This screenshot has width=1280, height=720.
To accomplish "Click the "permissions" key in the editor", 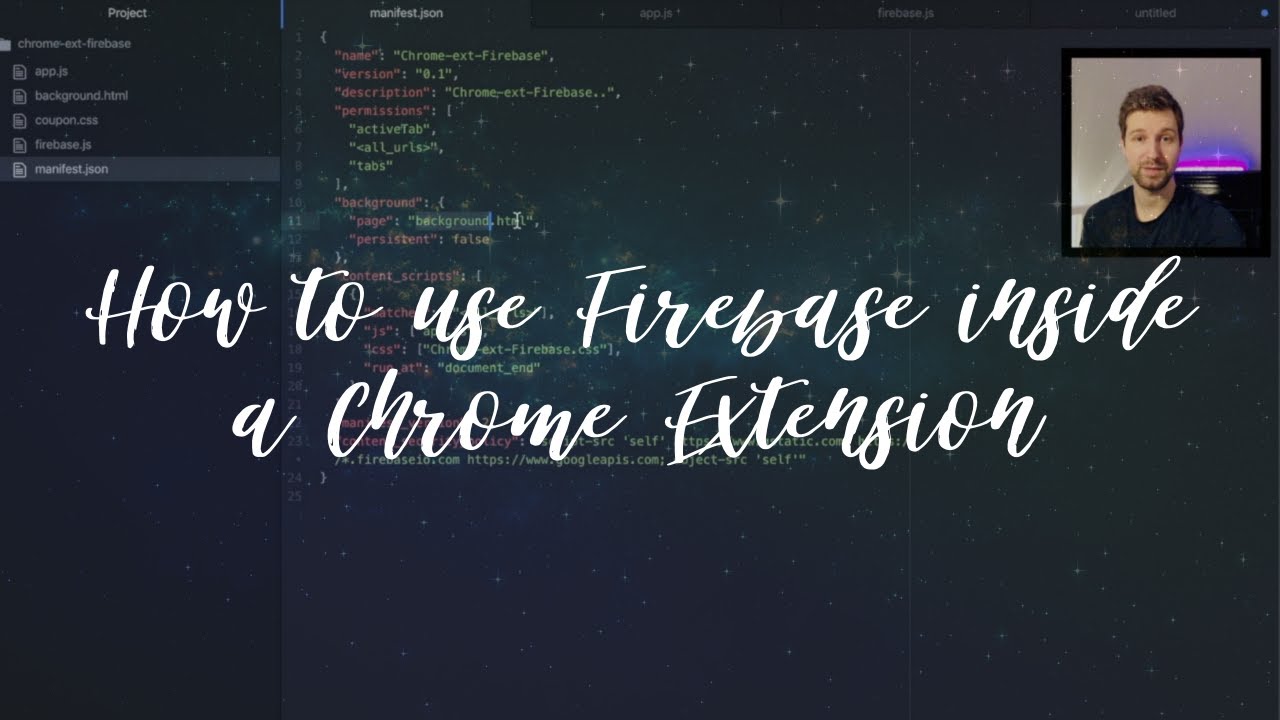I will [x=378, y=110].
